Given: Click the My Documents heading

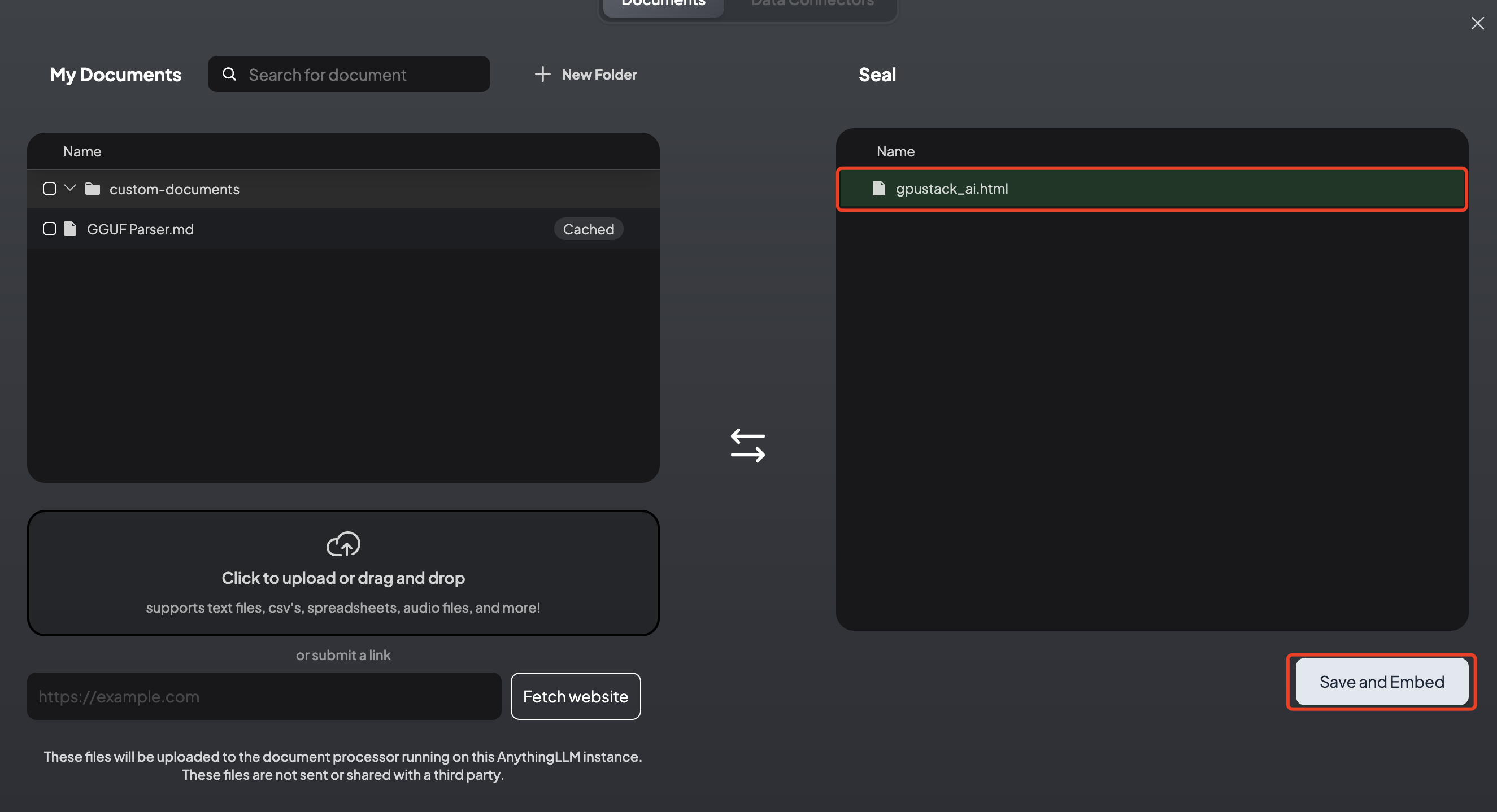Looking at the screenshot, I should pyautogui.click(x=115, y=75).
